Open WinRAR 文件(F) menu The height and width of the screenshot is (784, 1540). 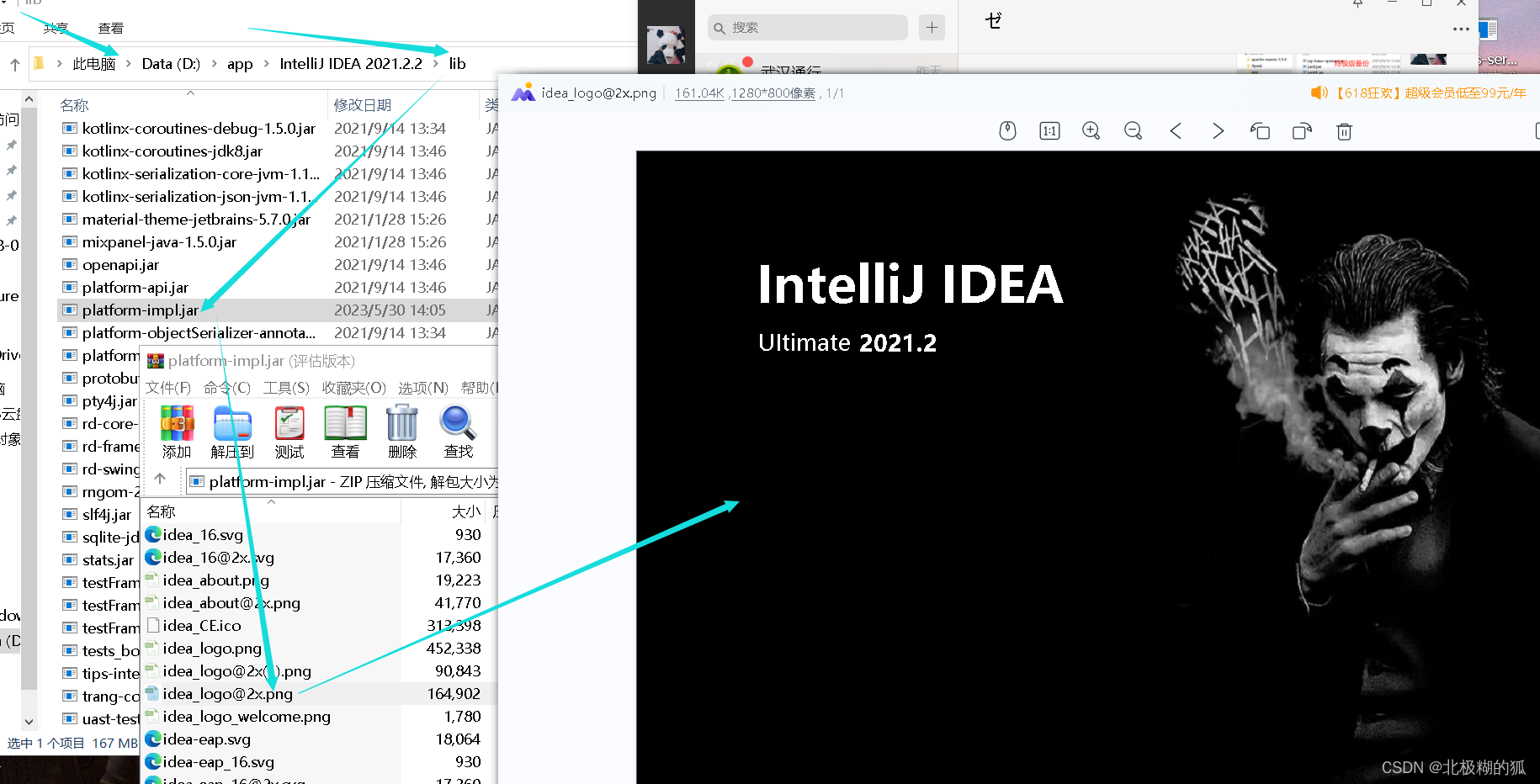[x=168, y=388]
